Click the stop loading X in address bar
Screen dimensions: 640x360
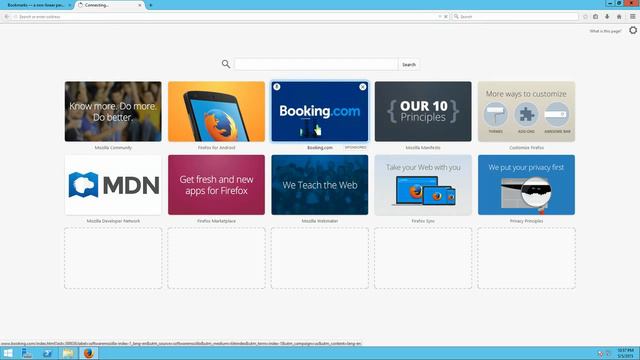tap(446, 17)
